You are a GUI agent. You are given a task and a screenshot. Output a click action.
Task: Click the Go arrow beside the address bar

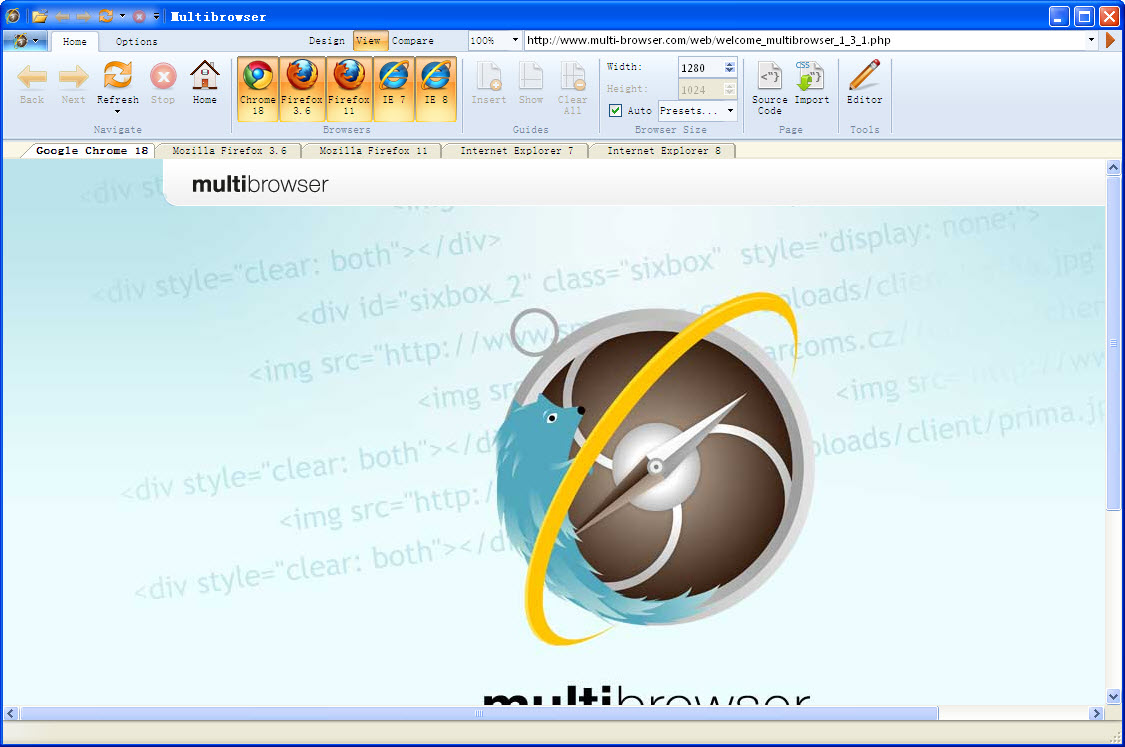coord(1110,41)
